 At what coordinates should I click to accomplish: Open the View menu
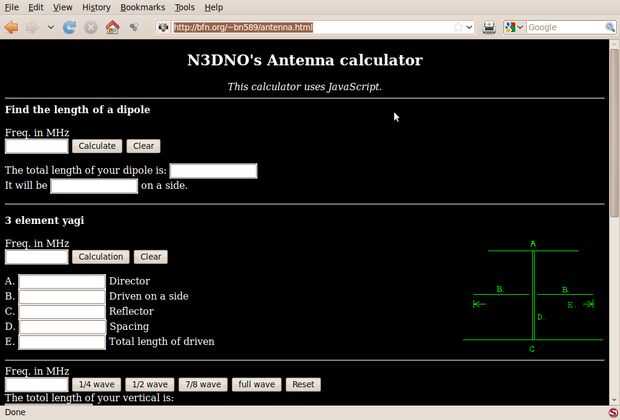click(62, 7)
